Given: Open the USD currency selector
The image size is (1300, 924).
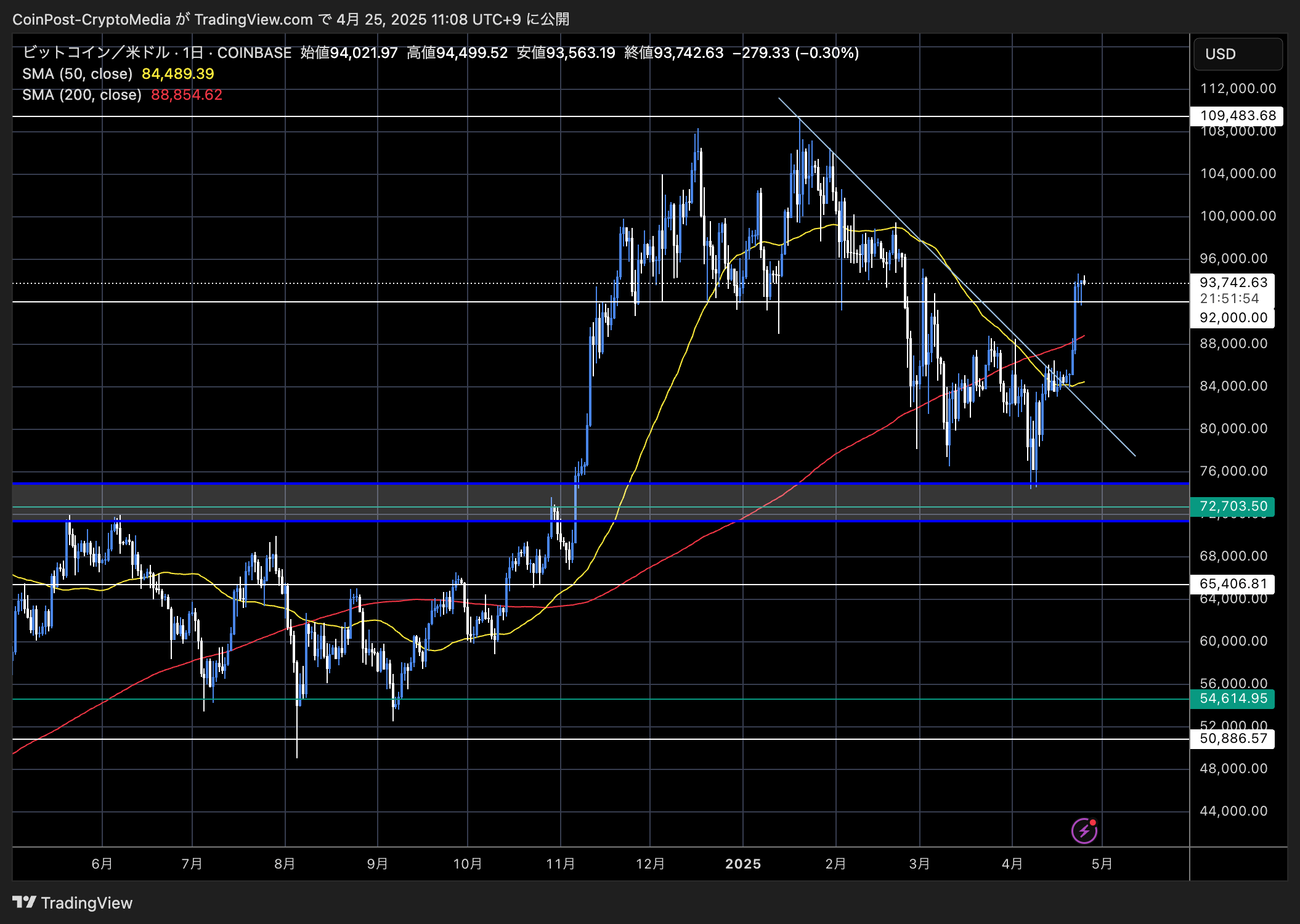Looking at the screenshot, I should pos(1237,54).
